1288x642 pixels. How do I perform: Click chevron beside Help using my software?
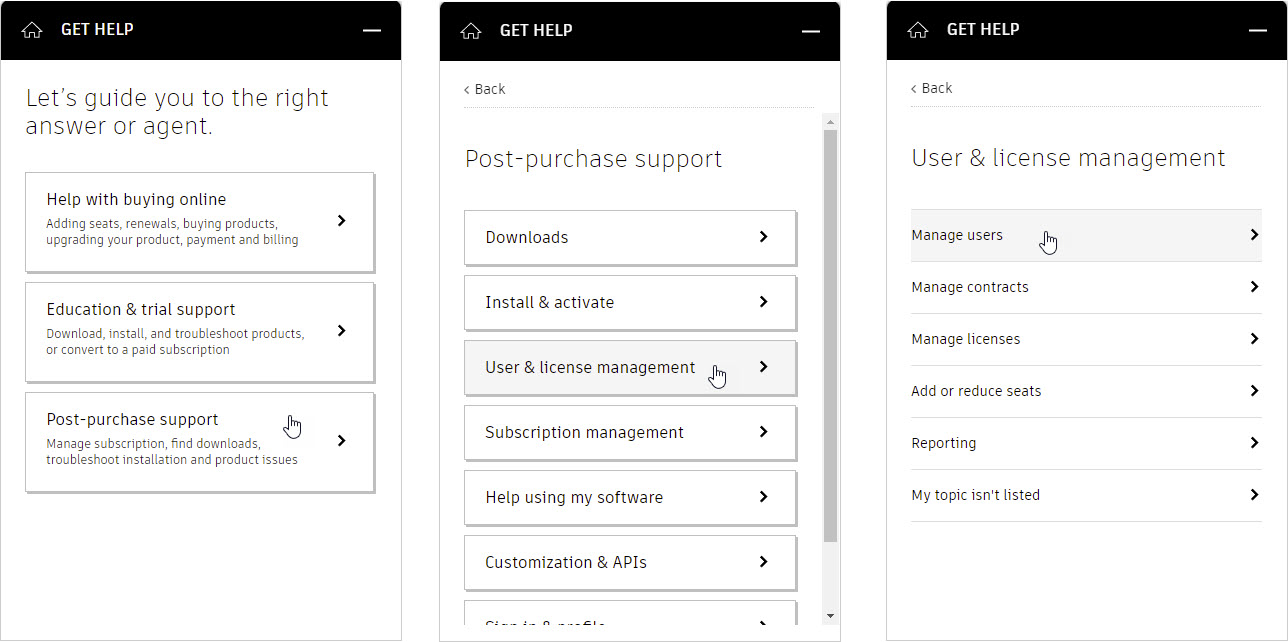(x=764, y=497)
